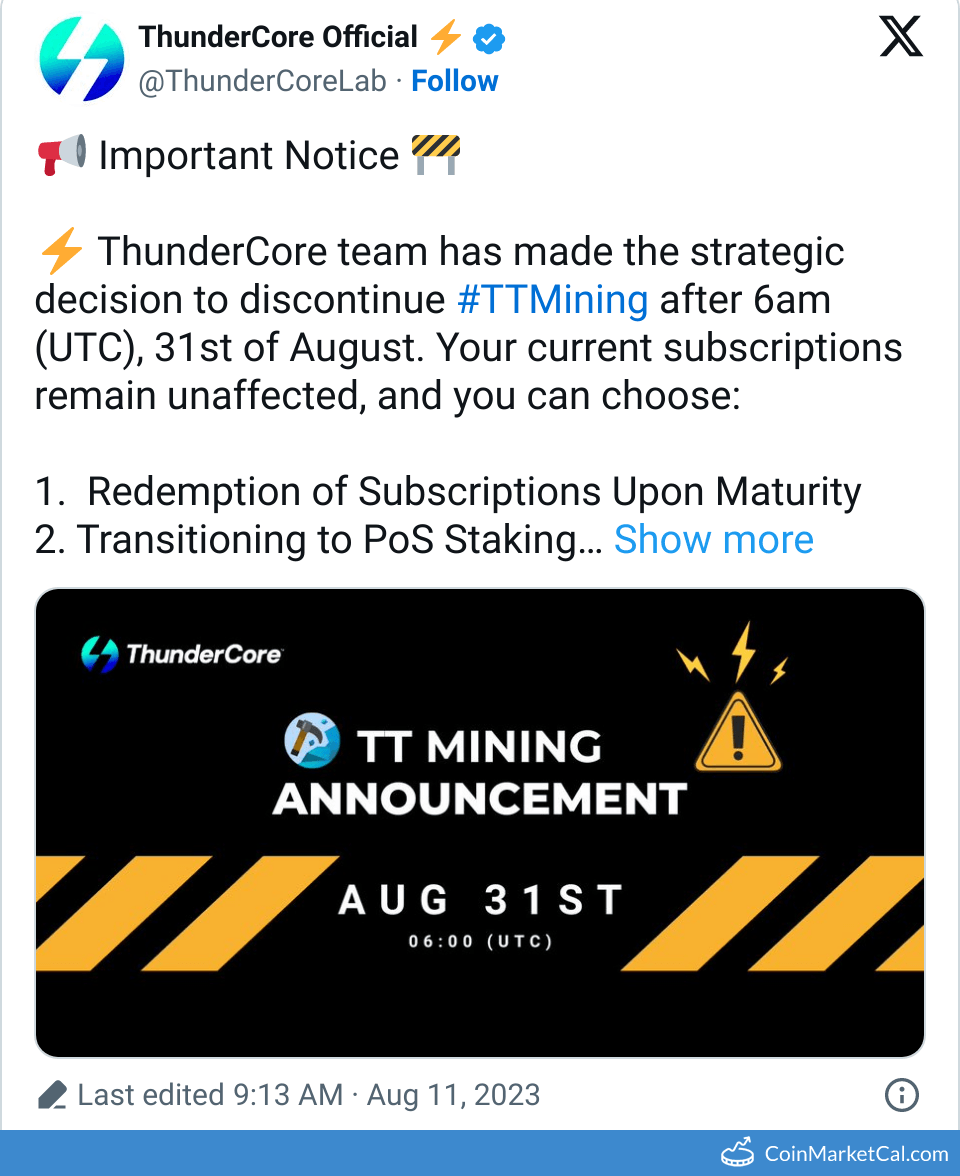The width and height of the screenshot is (960, 1176).
Task: Click the AUG 31ST date in the banner
Action: [481, 900]
